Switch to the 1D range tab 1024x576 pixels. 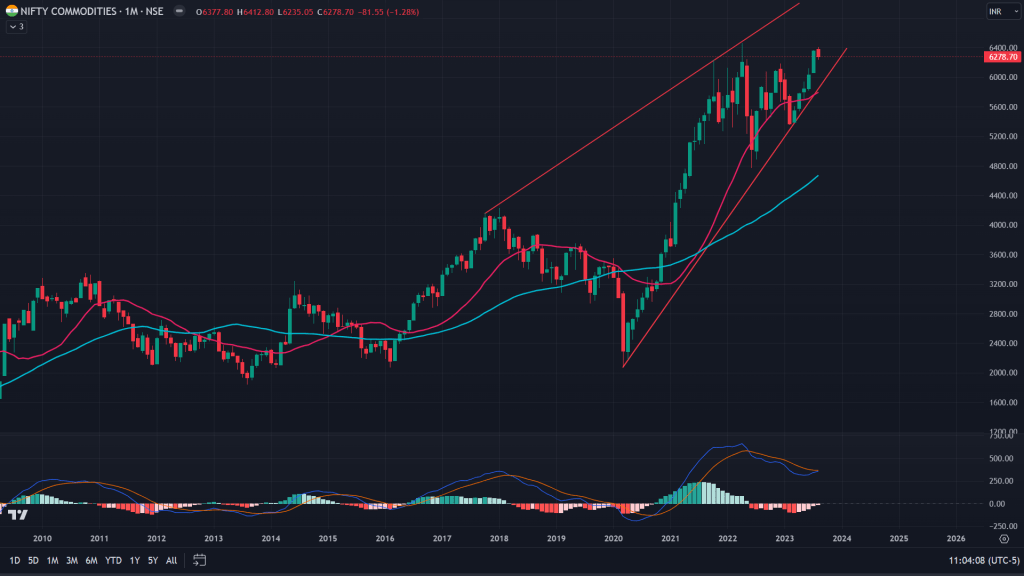pos(14,561)
